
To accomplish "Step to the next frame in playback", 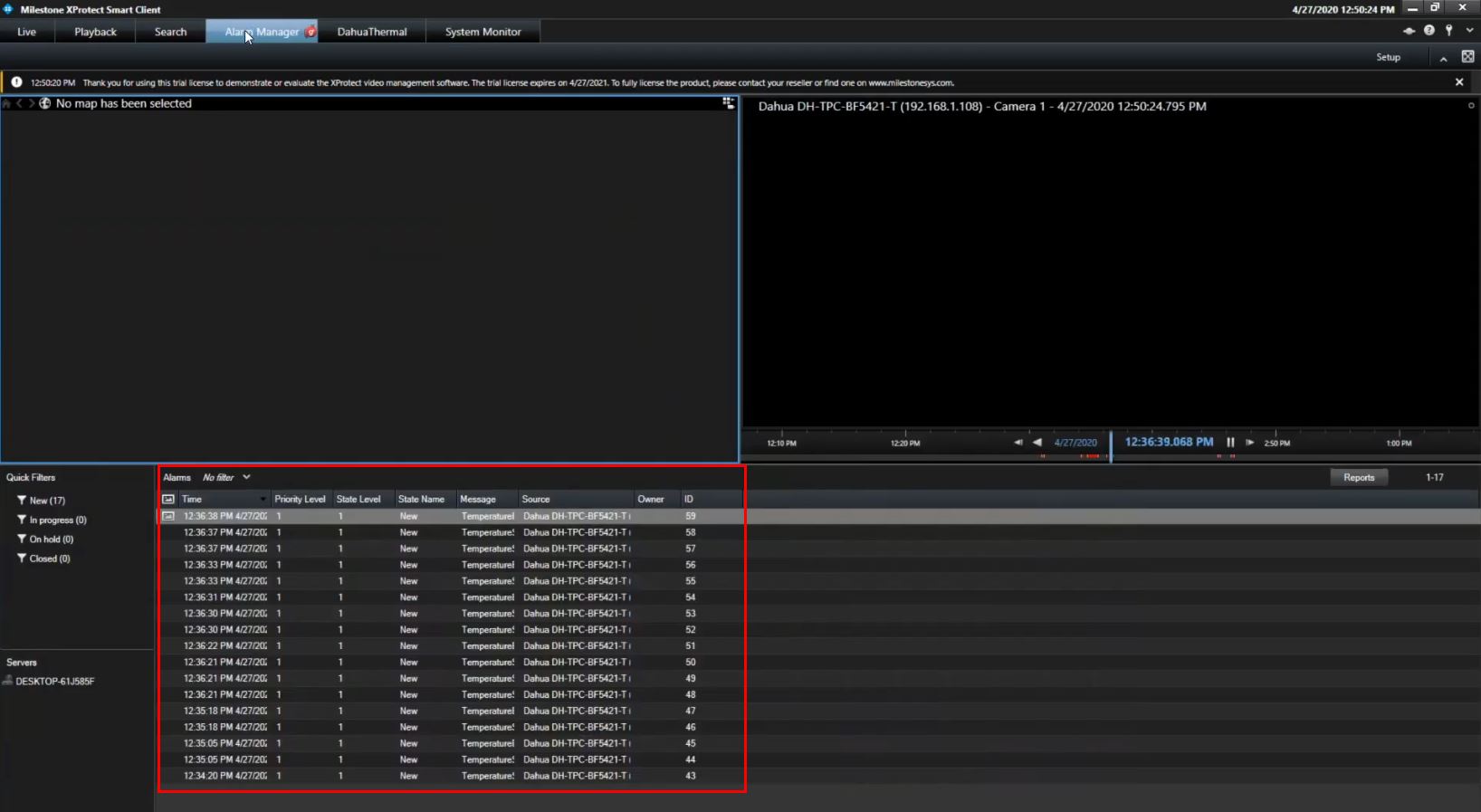I will pos(1249,443).
